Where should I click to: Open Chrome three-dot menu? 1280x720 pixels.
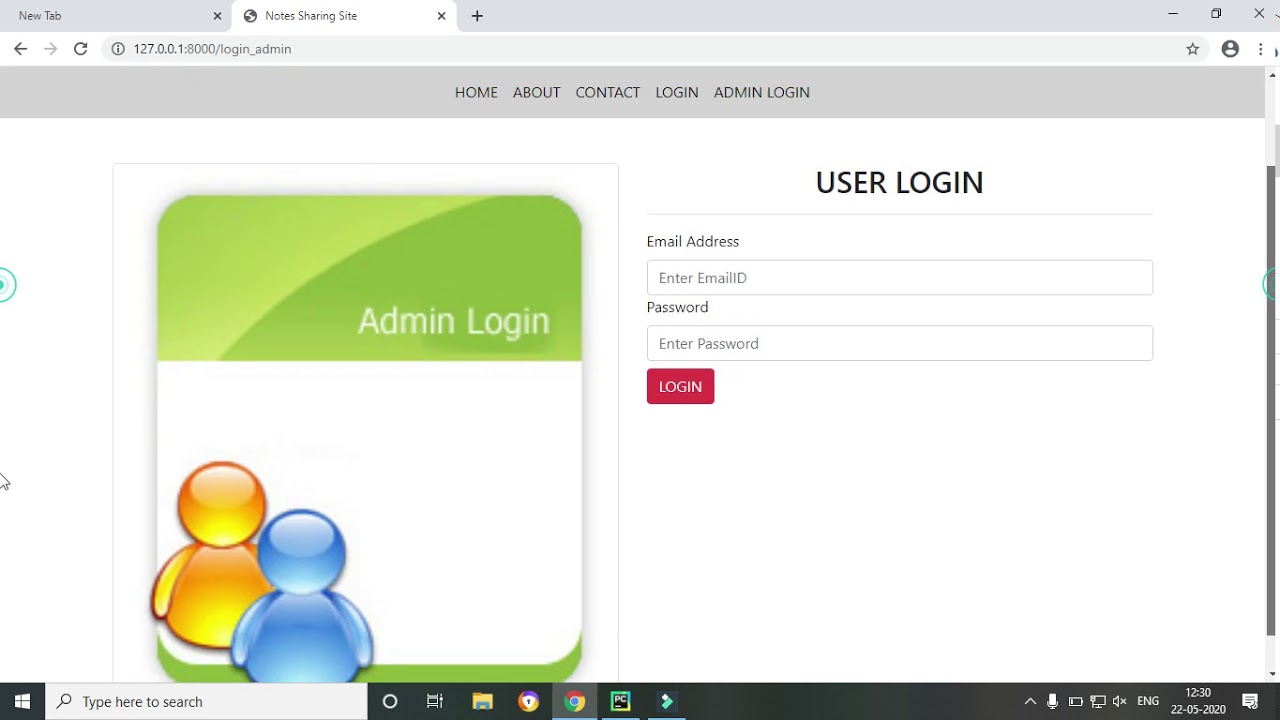1261,49
